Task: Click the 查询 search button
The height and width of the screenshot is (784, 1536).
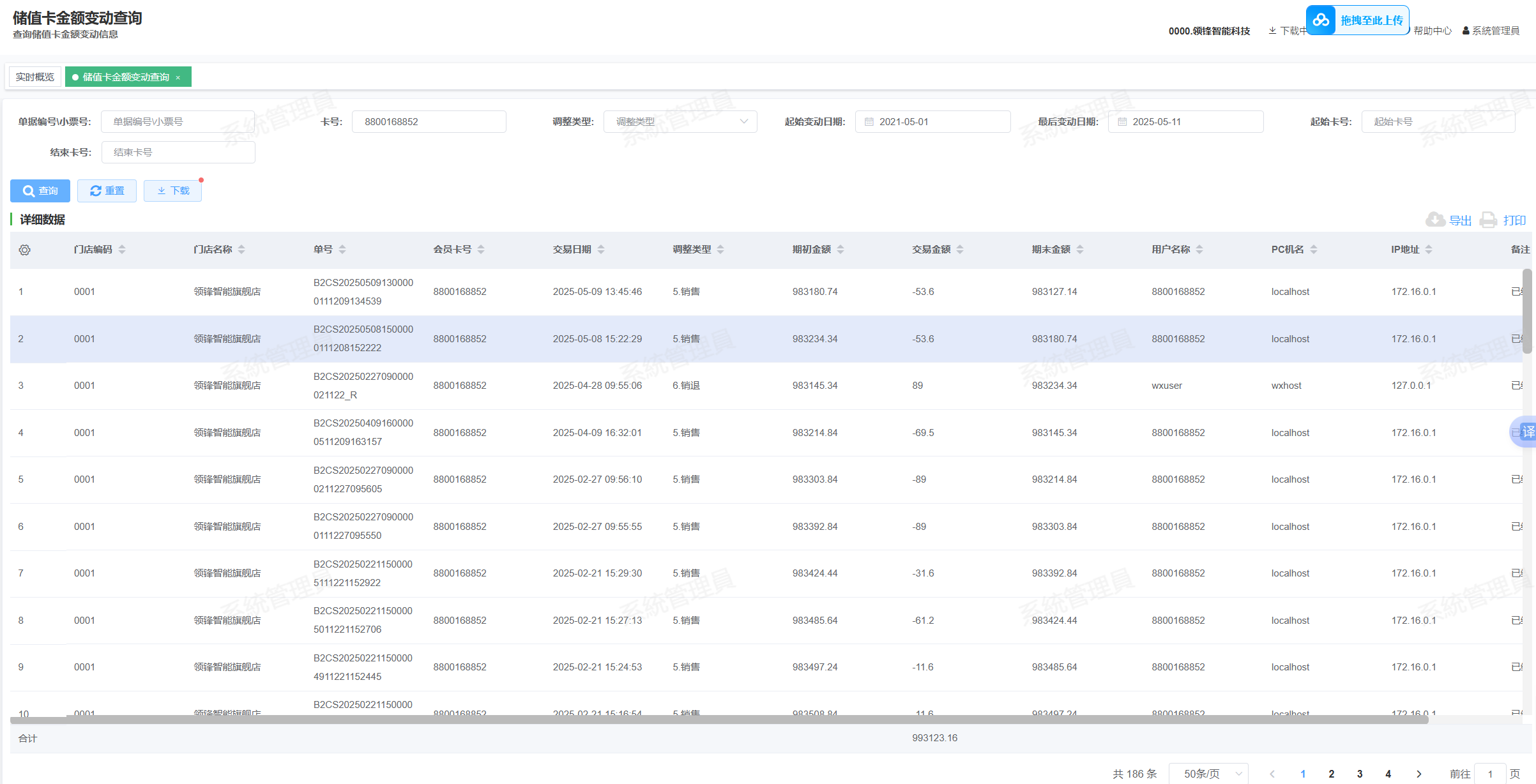Action: 40,191
